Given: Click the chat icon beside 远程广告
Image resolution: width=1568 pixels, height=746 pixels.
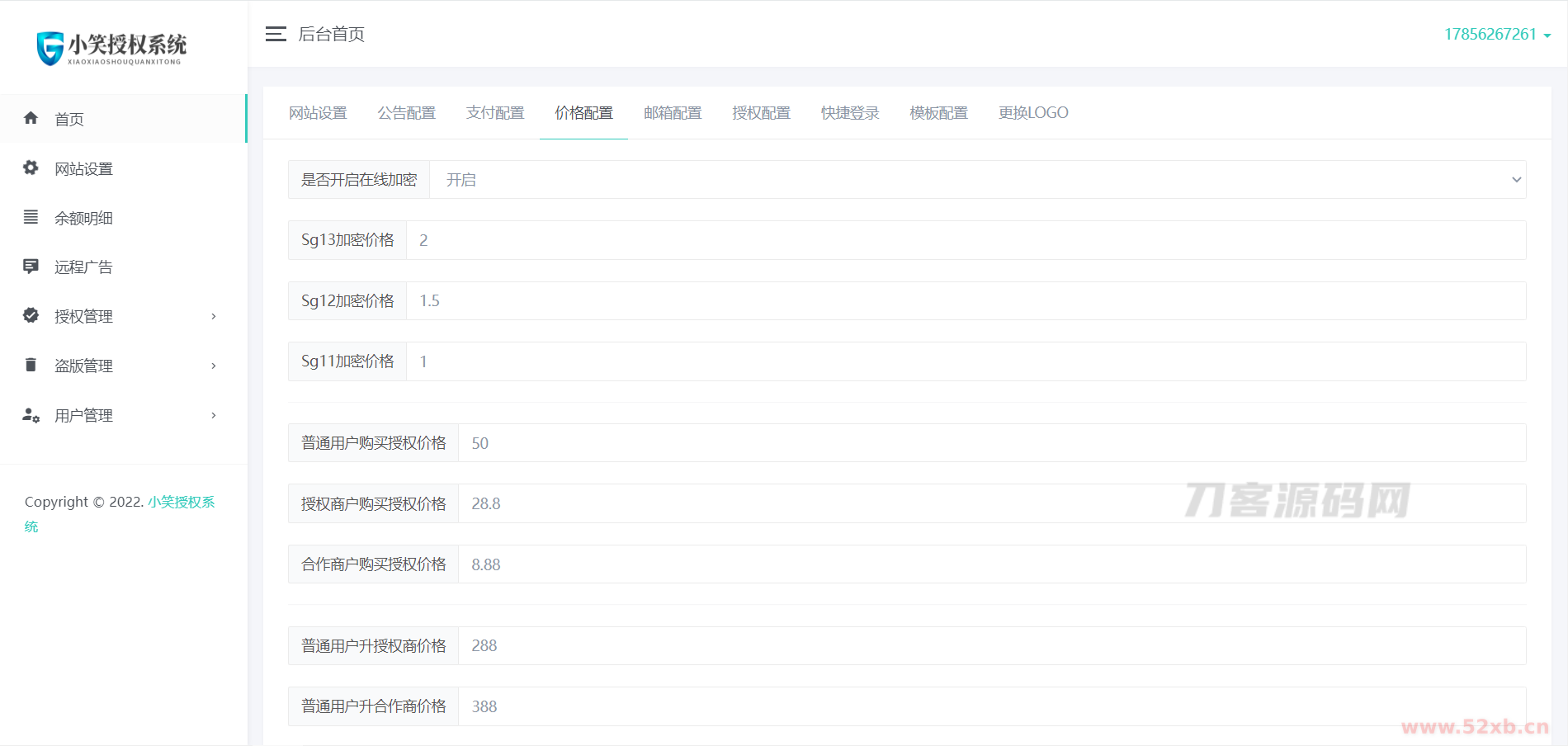Looking at the screenshot, I should click(x=31, y=267).
